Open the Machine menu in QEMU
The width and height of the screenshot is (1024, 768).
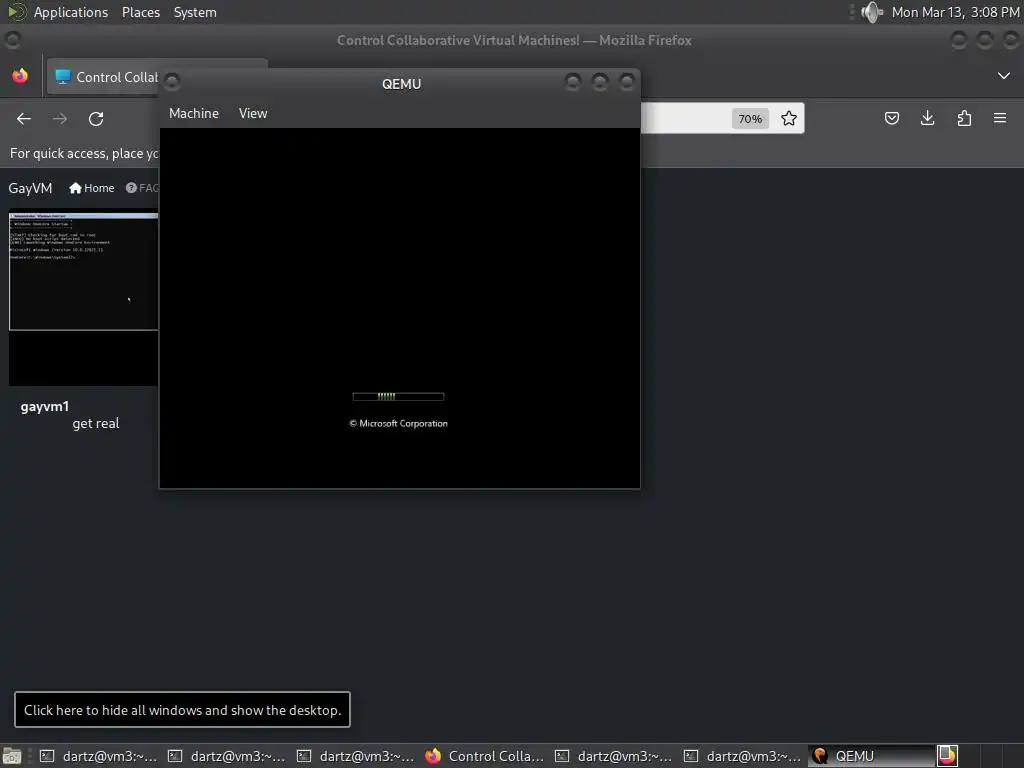point(194,113)
